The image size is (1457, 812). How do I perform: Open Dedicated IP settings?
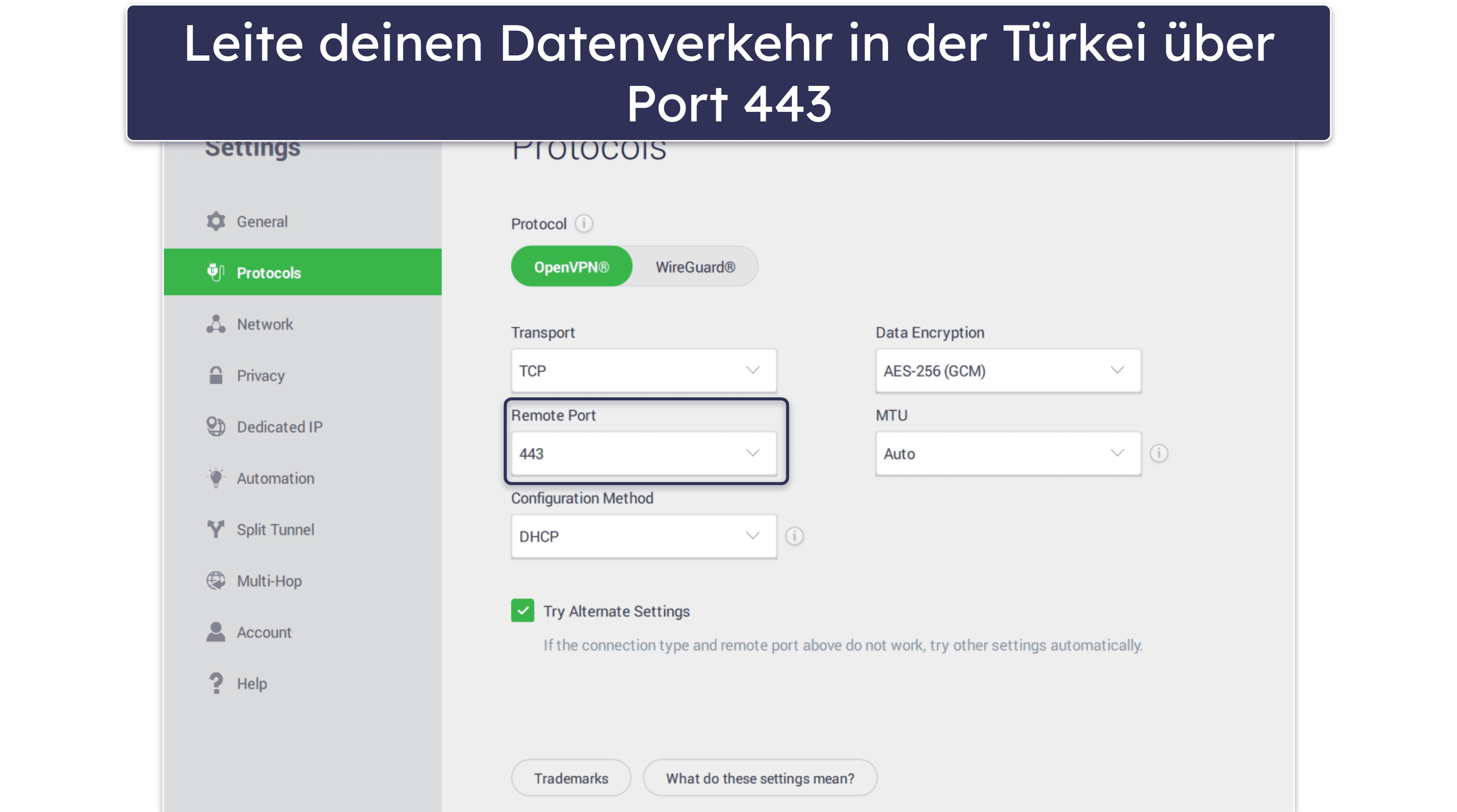[x=302, y=426]
